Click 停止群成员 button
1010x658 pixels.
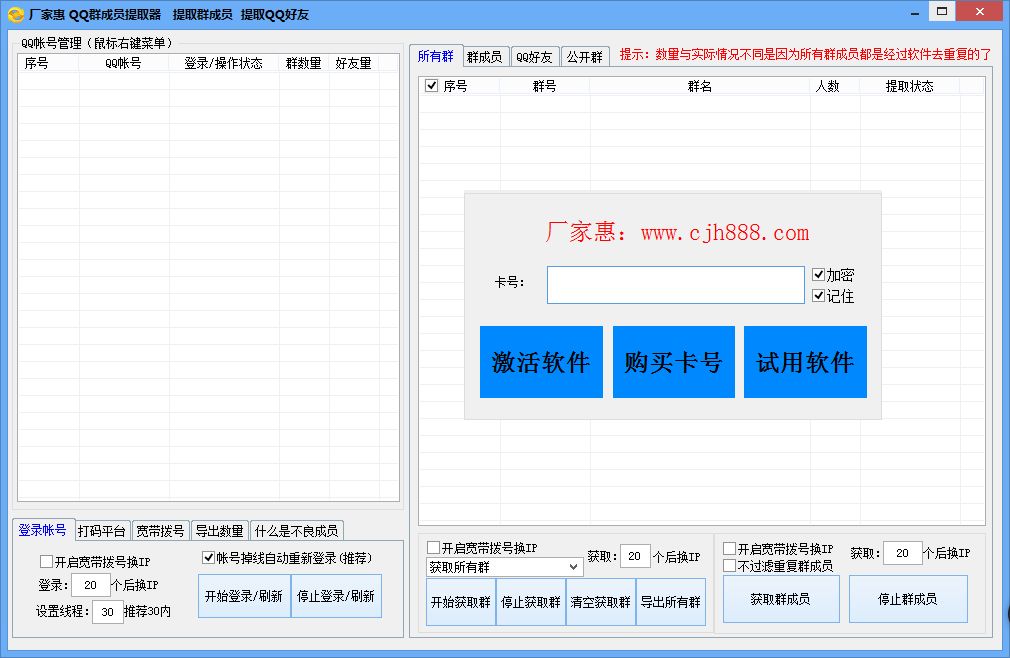tap(908, 599)
